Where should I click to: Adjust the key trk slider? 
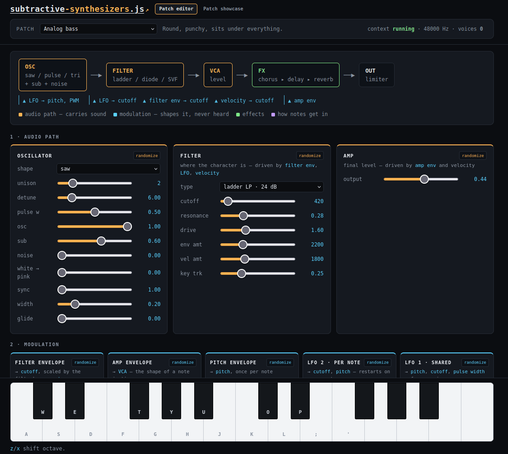click(258, 273)
